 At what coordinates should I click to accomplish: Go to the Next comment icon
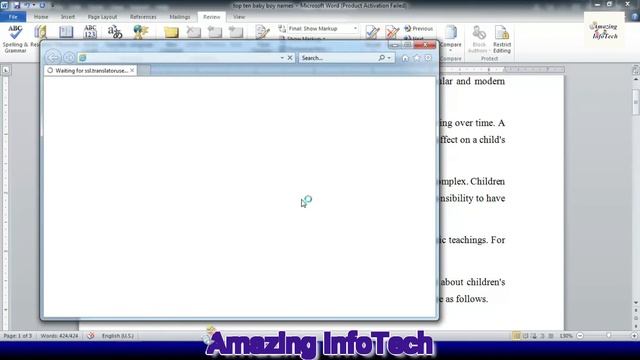pos(236,32)
